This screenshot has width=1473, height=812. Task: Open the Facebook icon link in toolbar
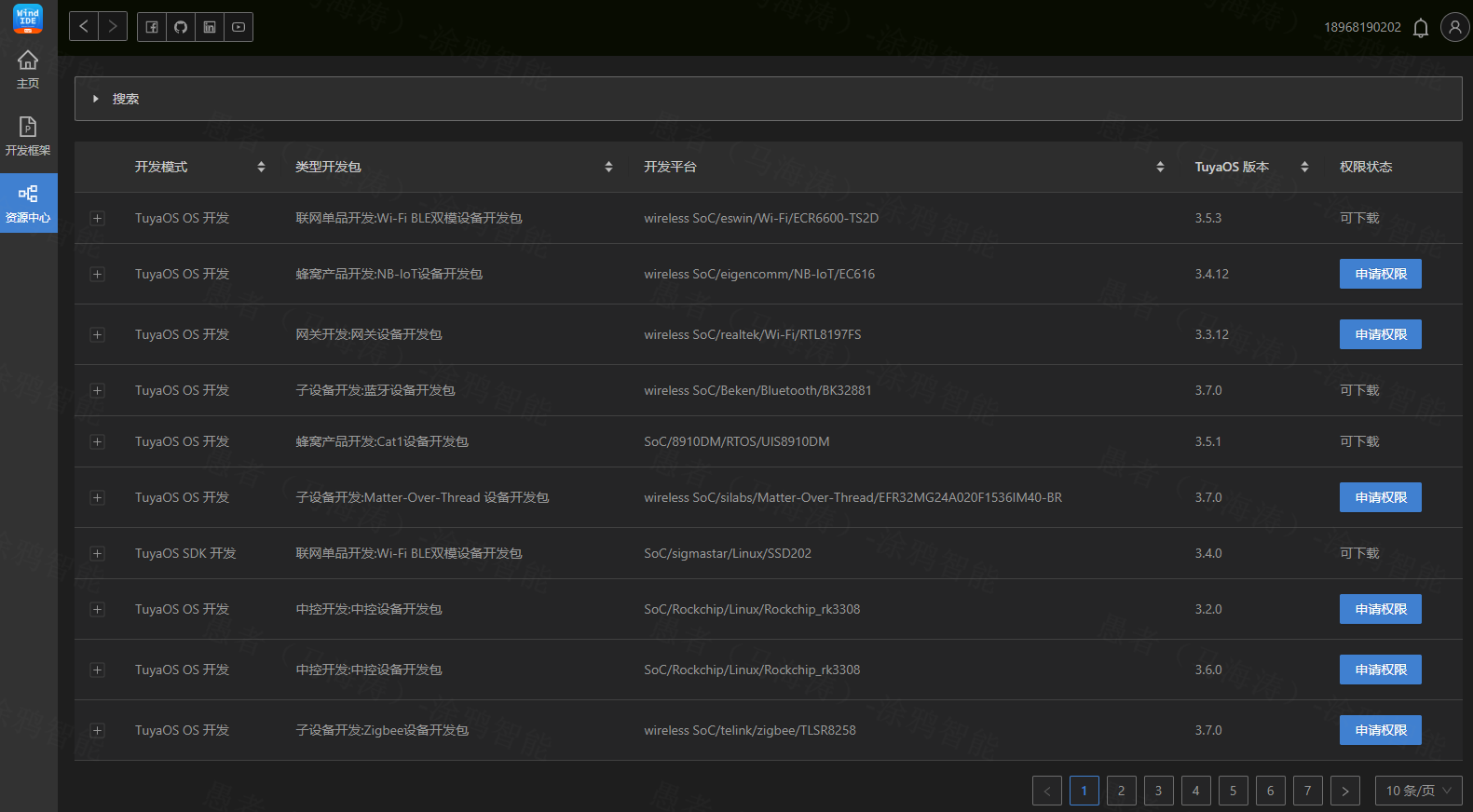click(152, 27)
